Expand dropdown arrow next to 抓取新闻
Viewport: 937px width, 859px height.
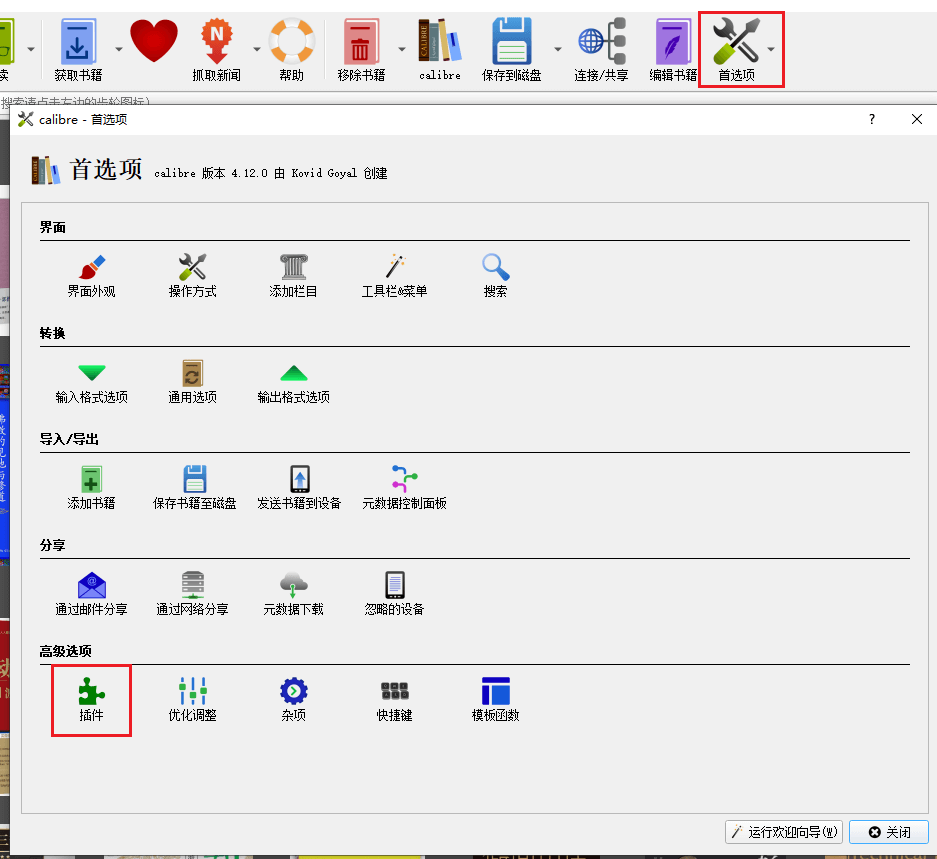pyautogui.click(x=256, y=49)
